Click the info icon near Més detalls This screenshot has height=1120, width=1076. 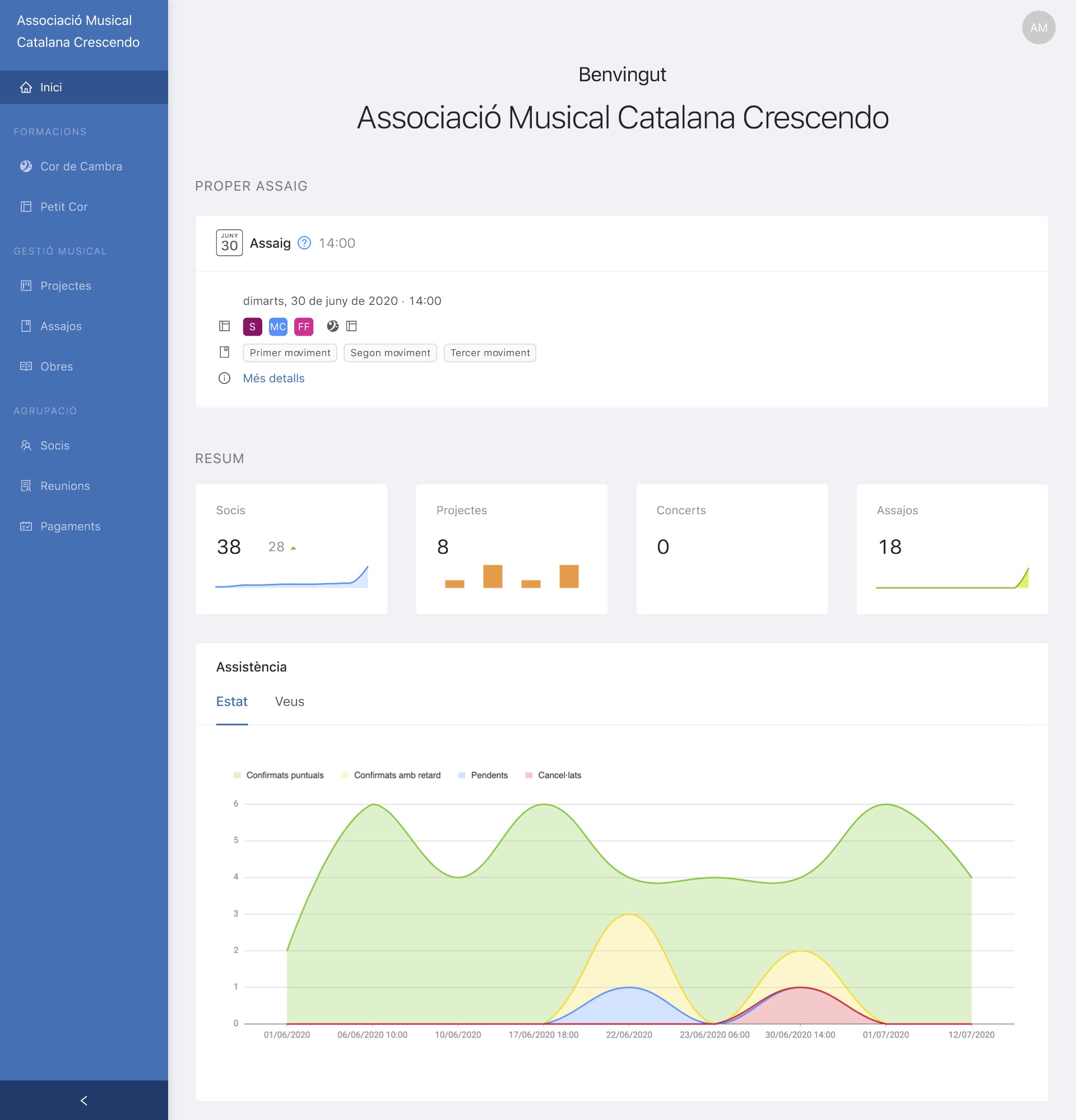(224, 378)
